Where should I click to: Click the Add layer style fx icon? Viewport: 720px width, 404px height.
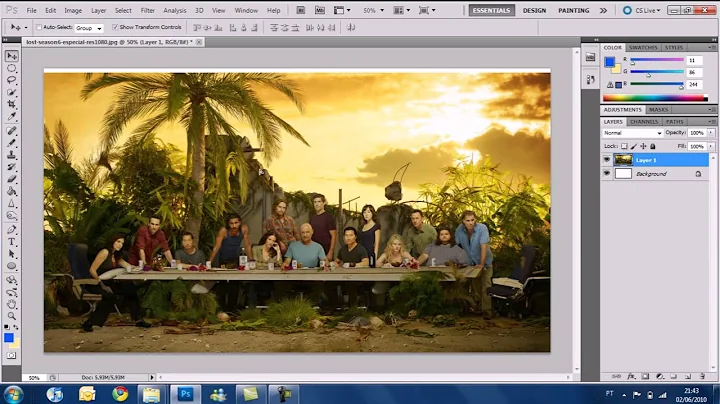point(631,376)
